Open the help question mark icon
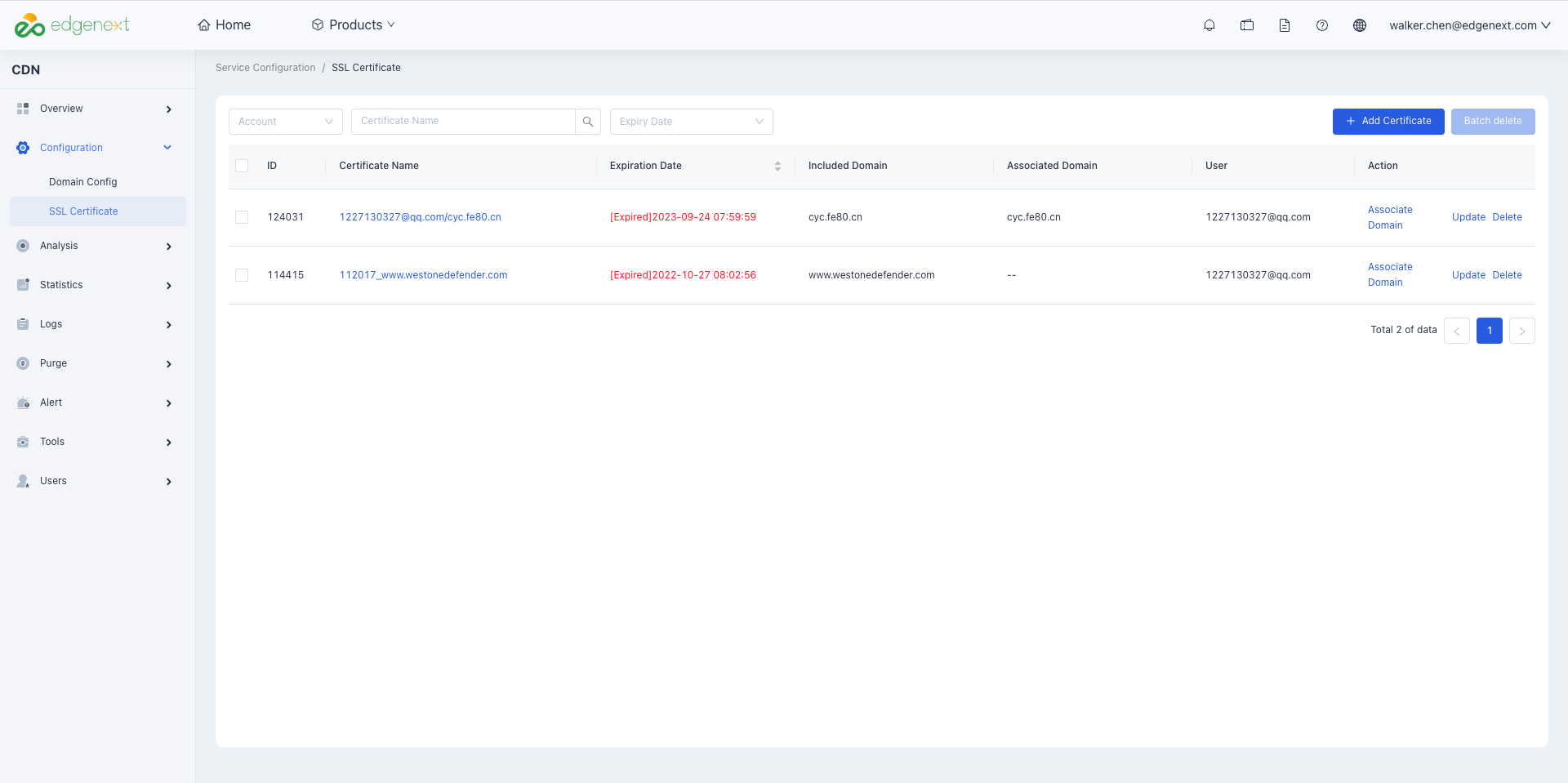The height and width of the screenshot is (783, 1568). (x=1322, y=25)
